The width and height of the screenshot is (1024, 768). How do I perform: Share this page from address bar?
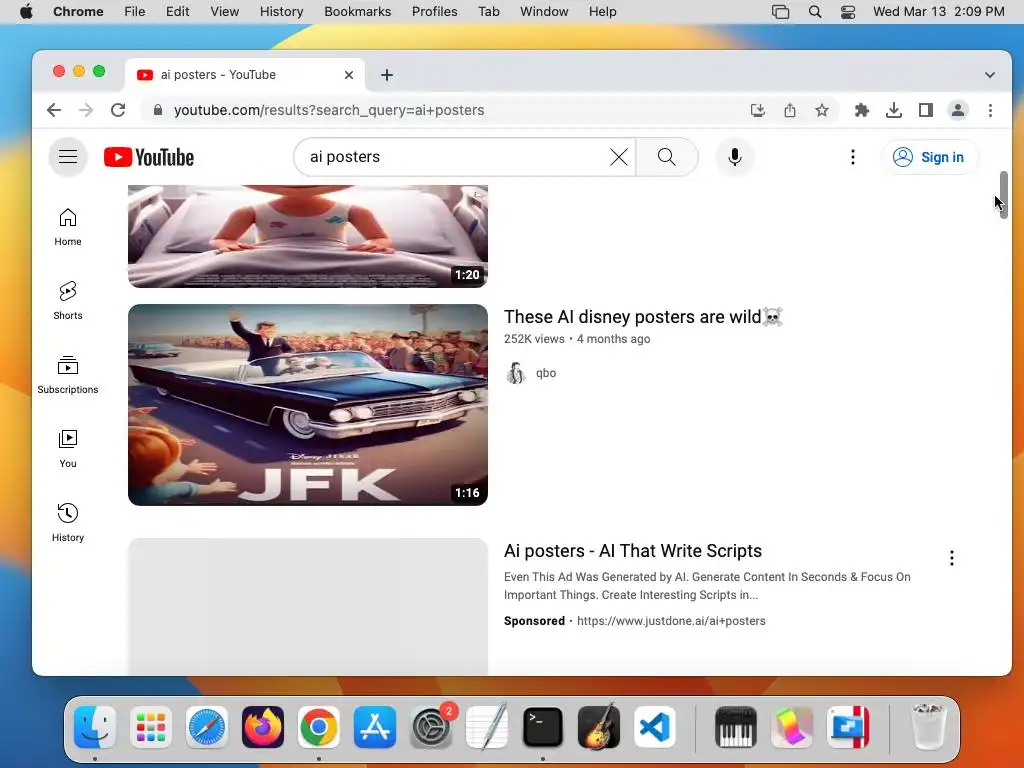pos(790,110)
